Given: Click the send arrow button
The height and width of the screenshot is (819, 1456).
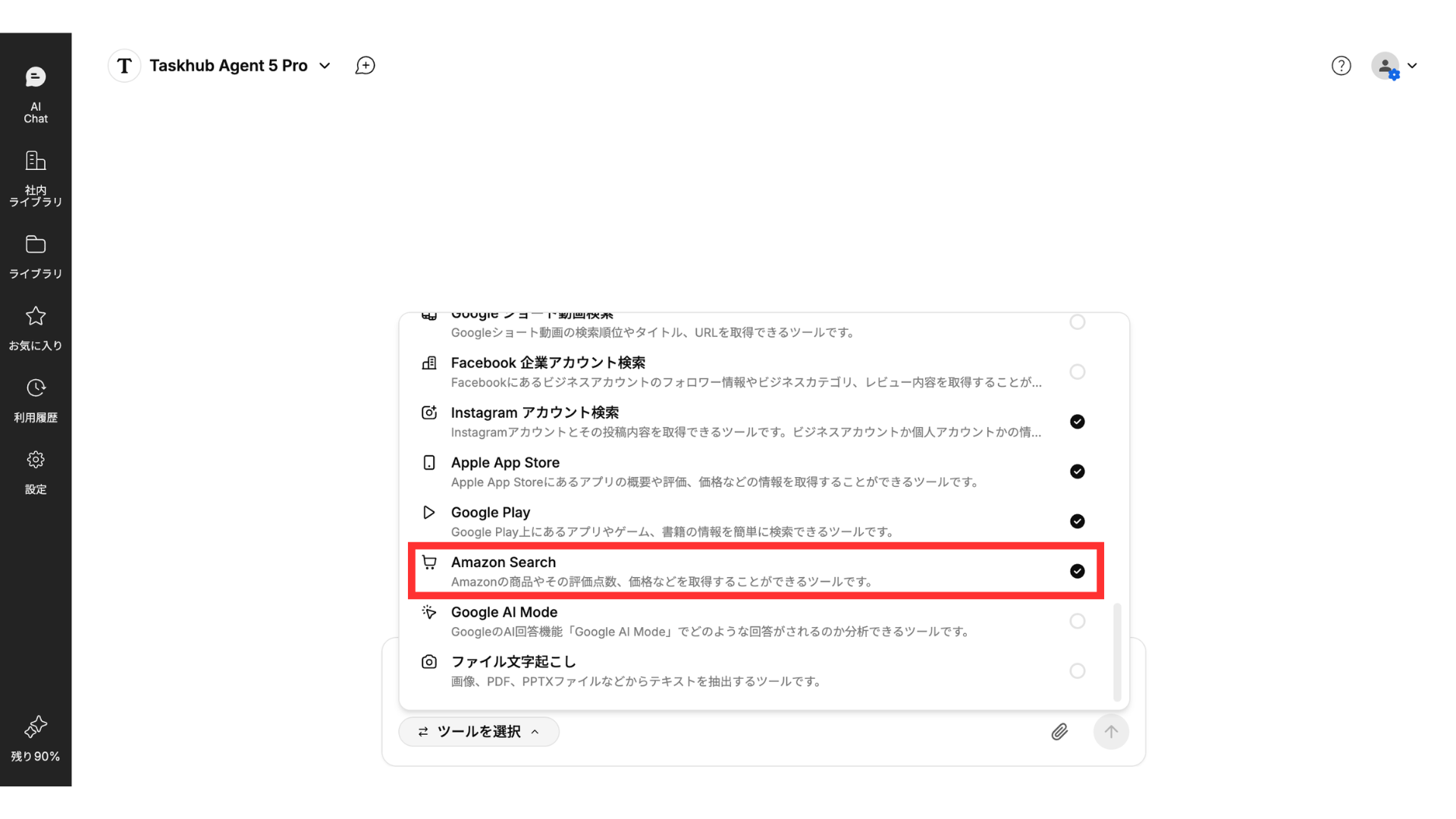Looking at the screenshot, I should (x=1111, y=732).
